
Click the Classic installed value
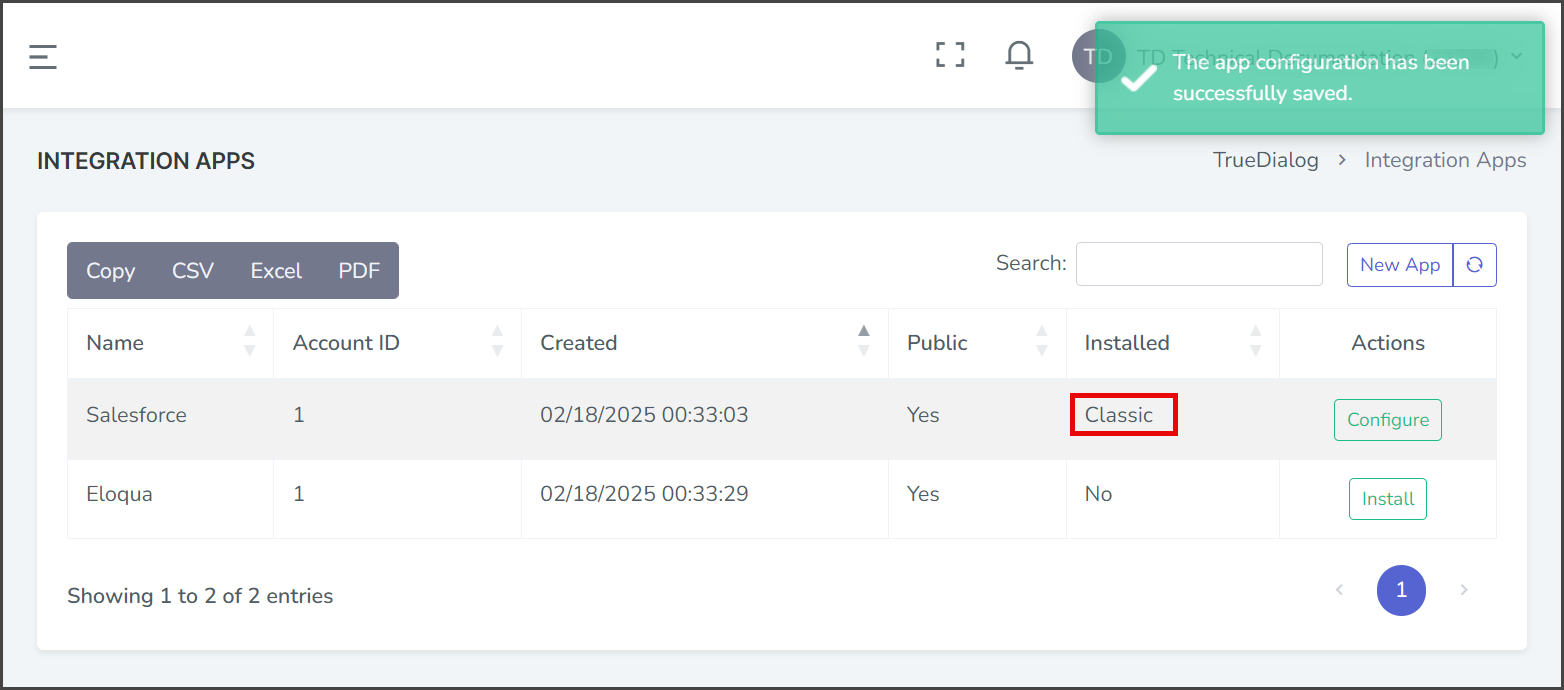1119,415
